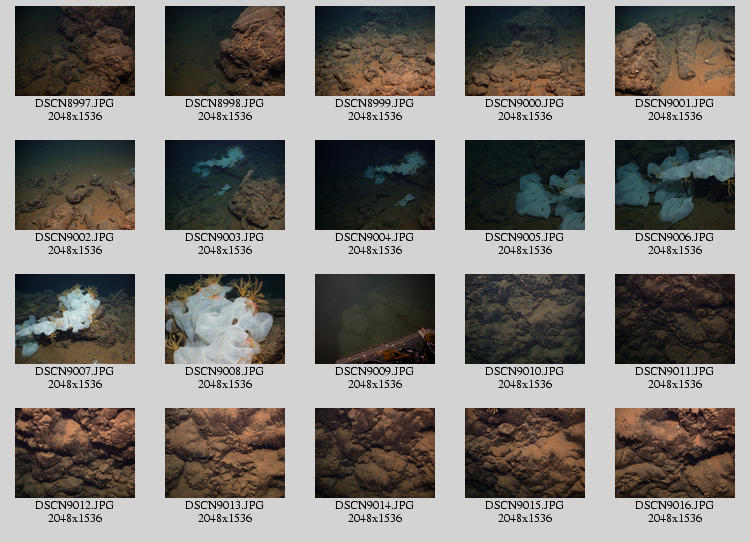View thumbnail DSCN9012.JPG
Screen dimensions: 750x542
click(x=75, y=453)
